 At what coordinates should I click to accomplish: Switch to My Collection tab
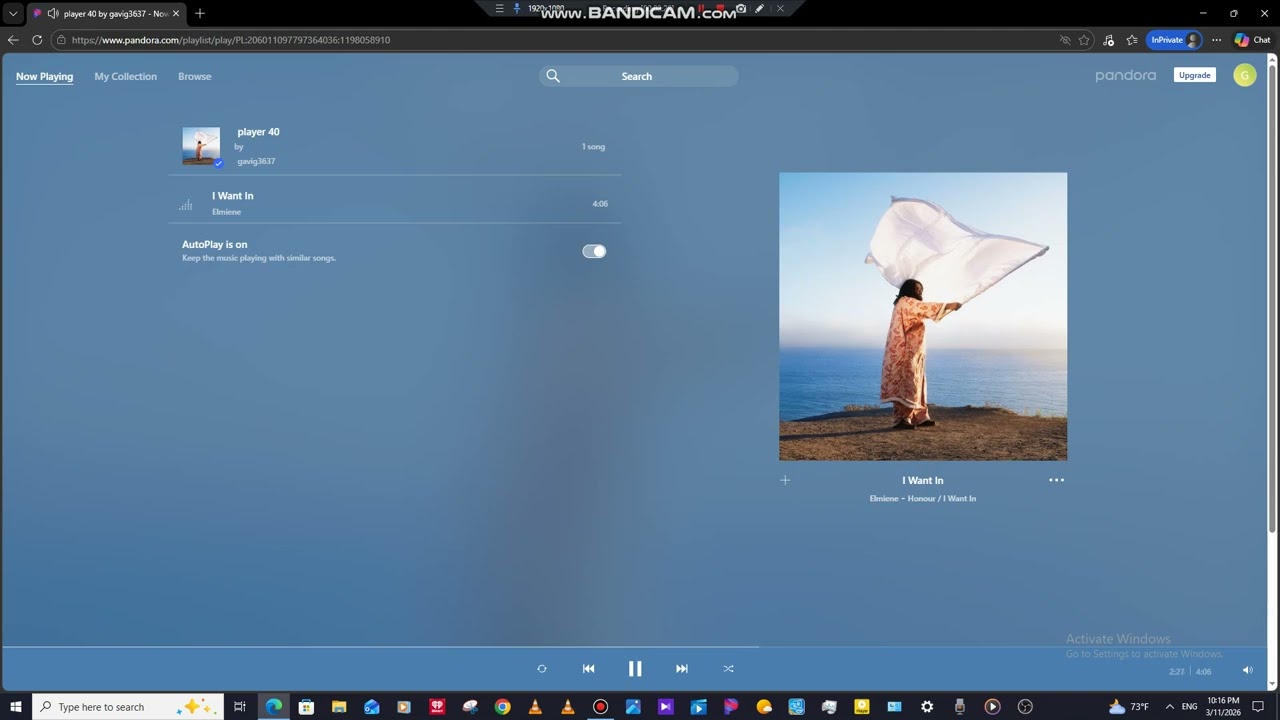coord(126,76)
